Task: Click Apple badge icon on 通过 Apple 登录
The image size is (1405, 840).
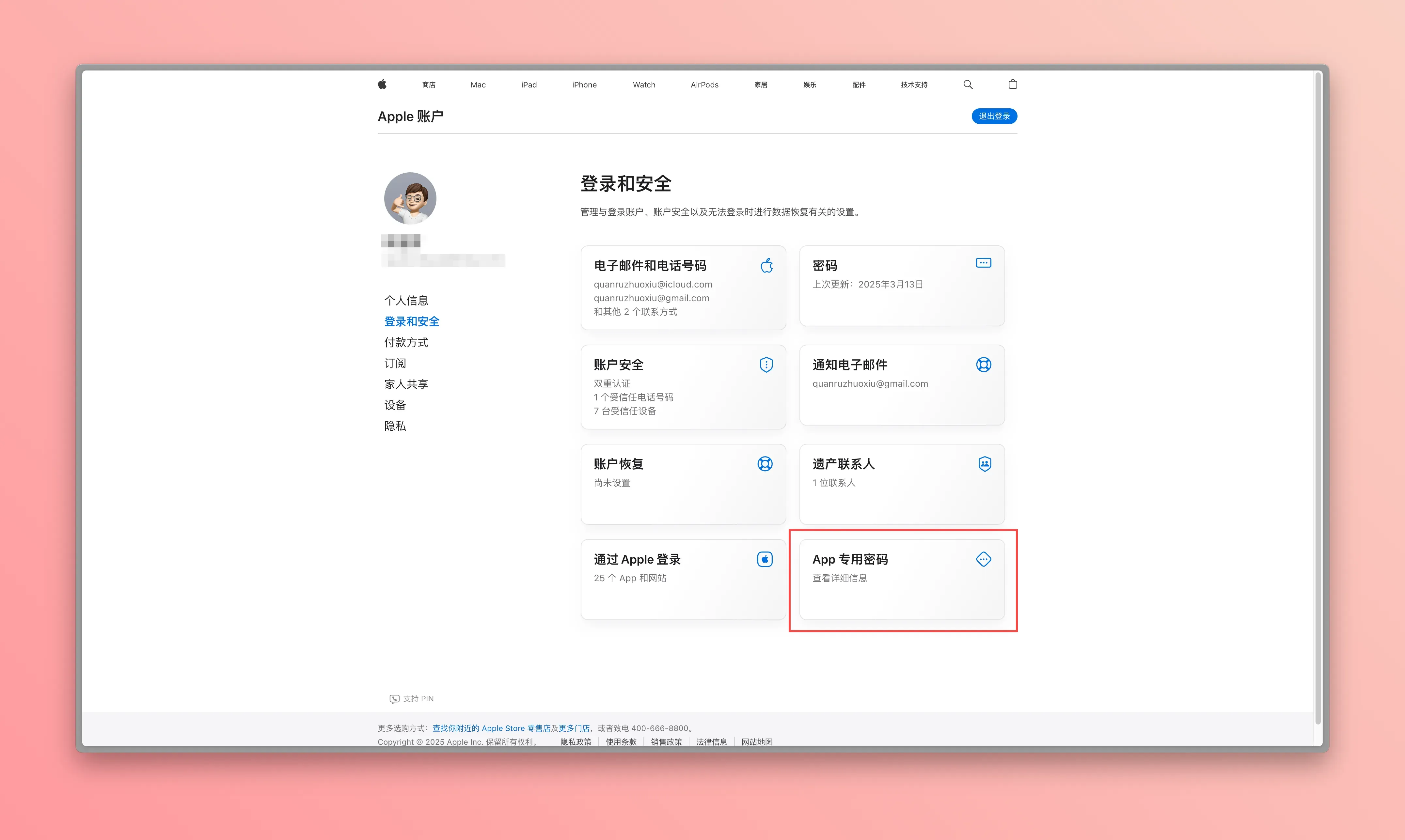Action: 765,559
